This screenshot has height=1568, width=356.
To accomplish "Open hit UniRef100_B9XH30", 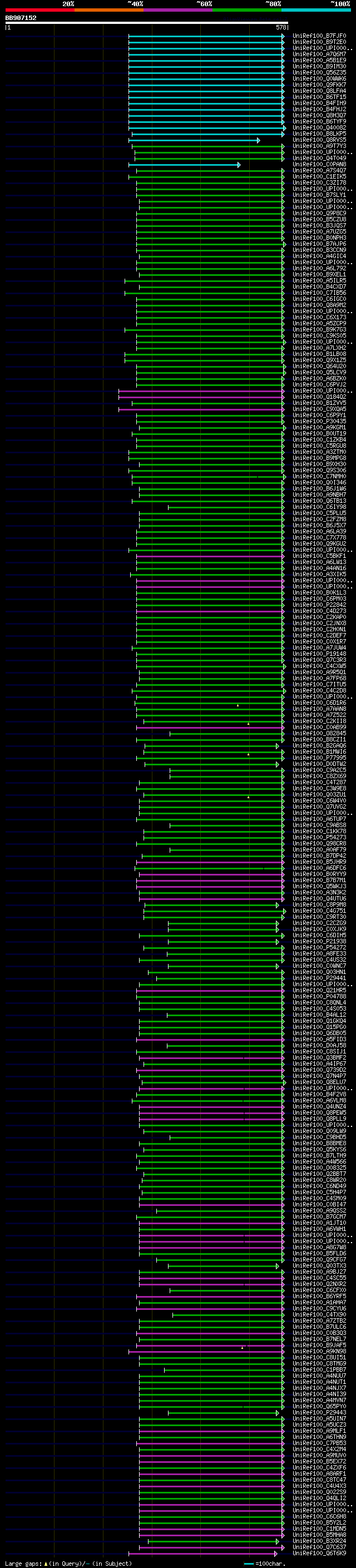I will (319, 464).
